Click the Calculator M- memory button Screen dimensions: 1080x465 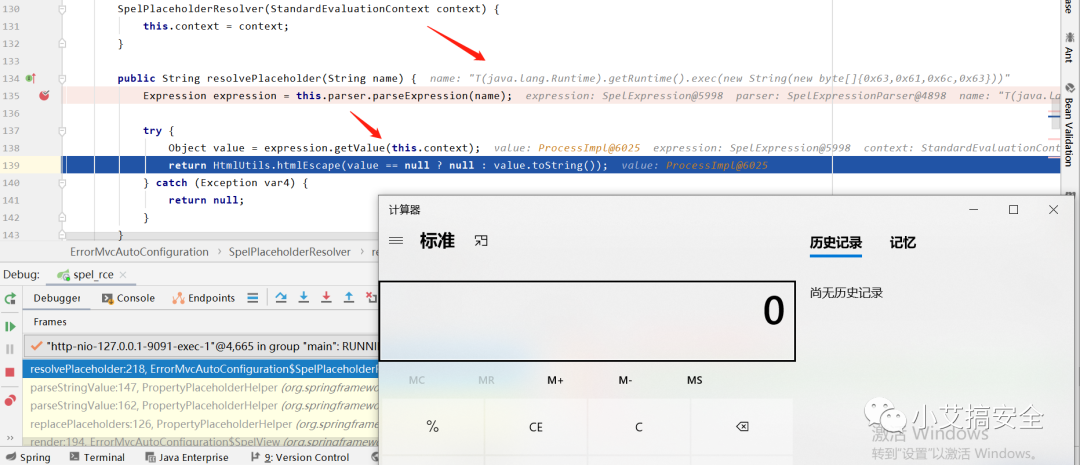[625, 380]
